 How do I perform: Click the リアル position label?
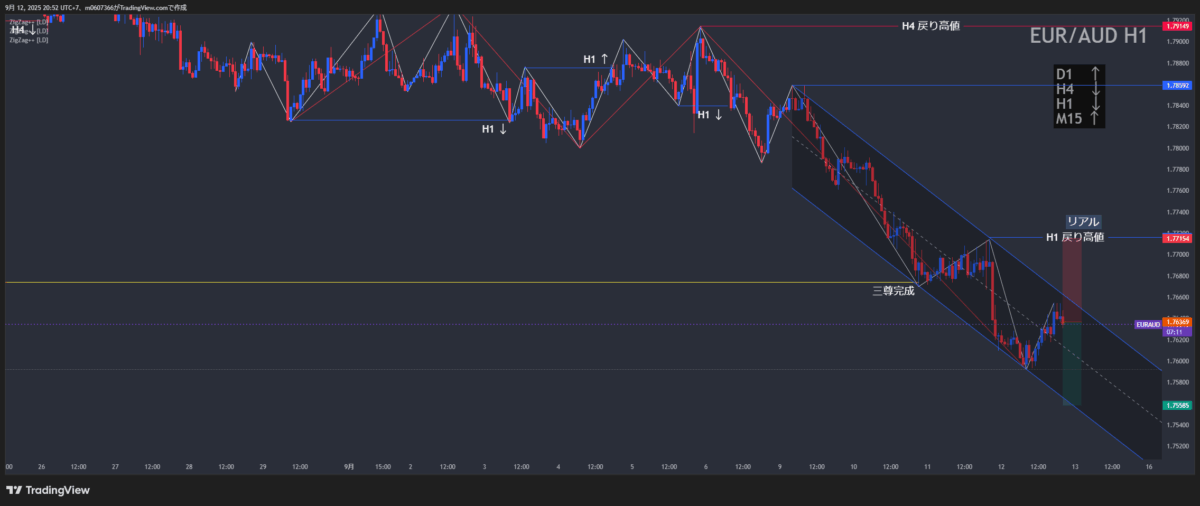click(x=1082, y=221)
